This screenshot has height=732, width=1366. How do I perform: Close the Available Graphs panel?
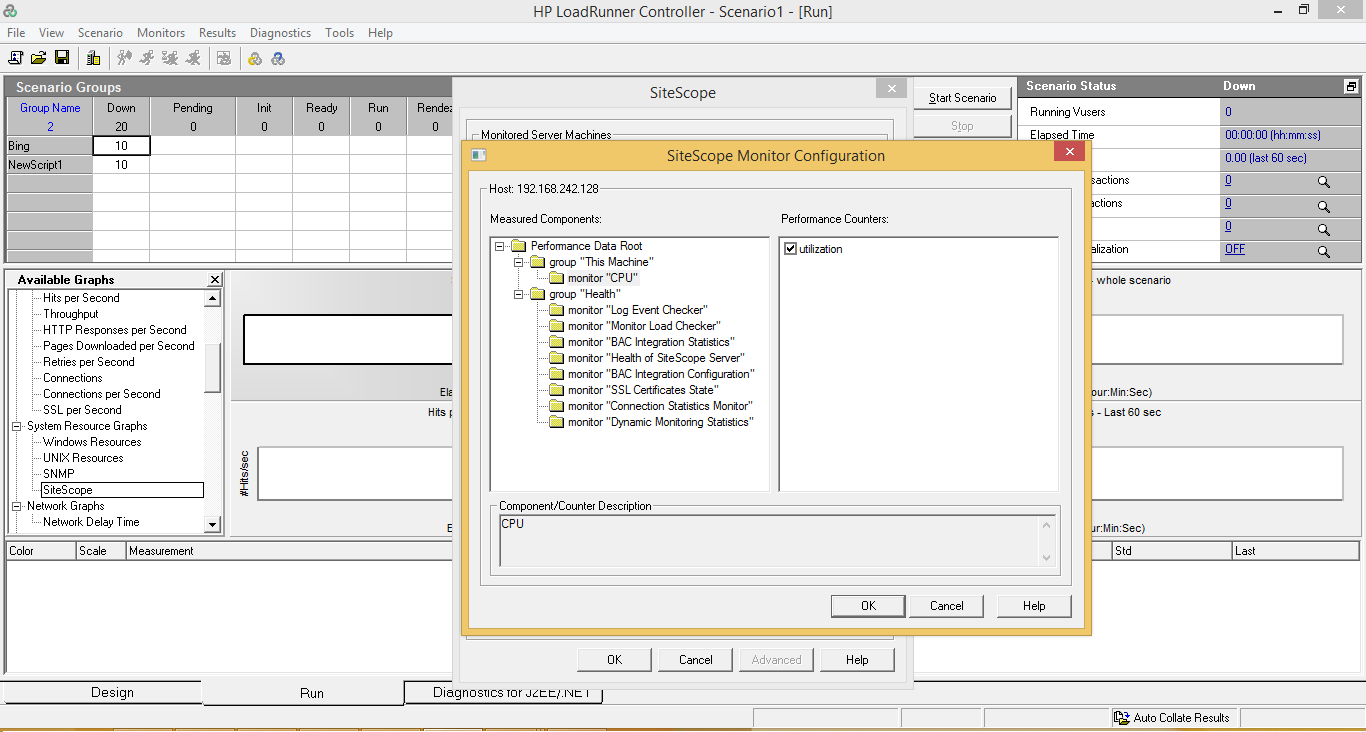tap(214, 280)
